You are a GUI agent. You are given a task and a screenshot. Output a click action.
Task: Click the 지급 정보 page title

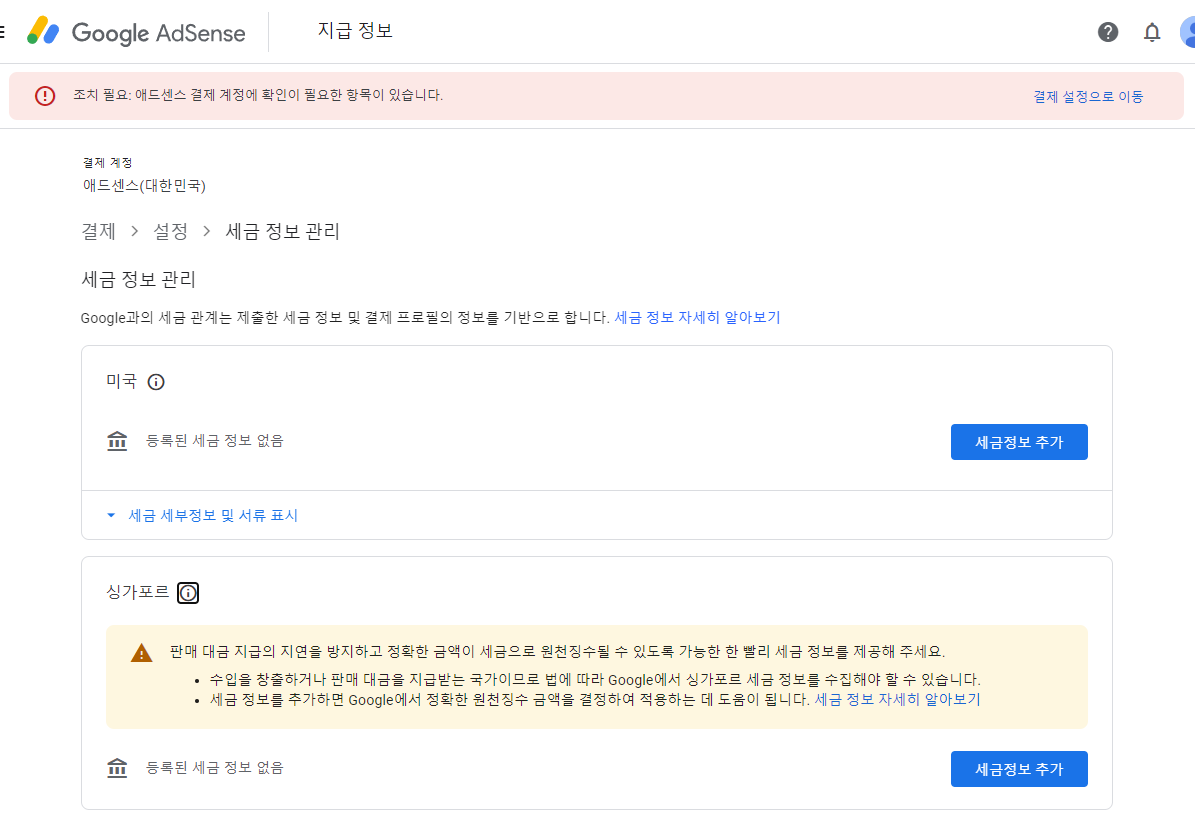coord(355,30)
